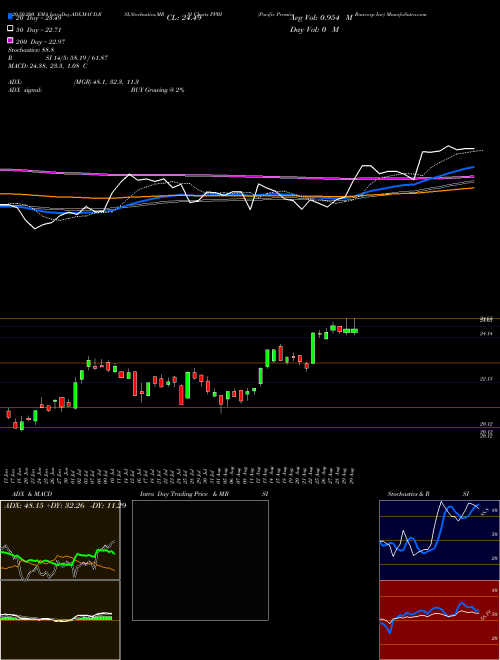Screen dimensions: 500x660
Task: Click the 'Avg Vol: 0.954 M' text
Action: click(321, 18)
